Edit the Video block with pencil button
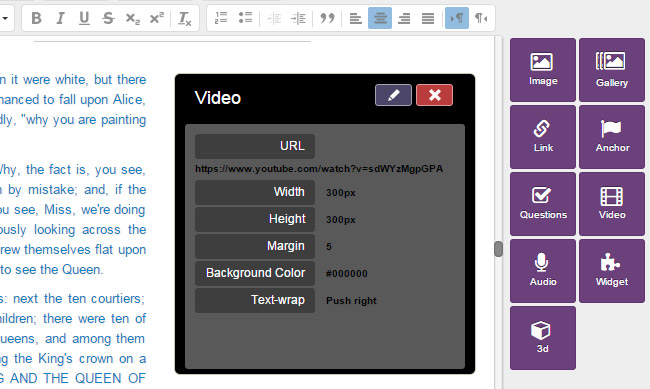Image resolution: width=650 pixels, height=389 pixels. (393, 95)
